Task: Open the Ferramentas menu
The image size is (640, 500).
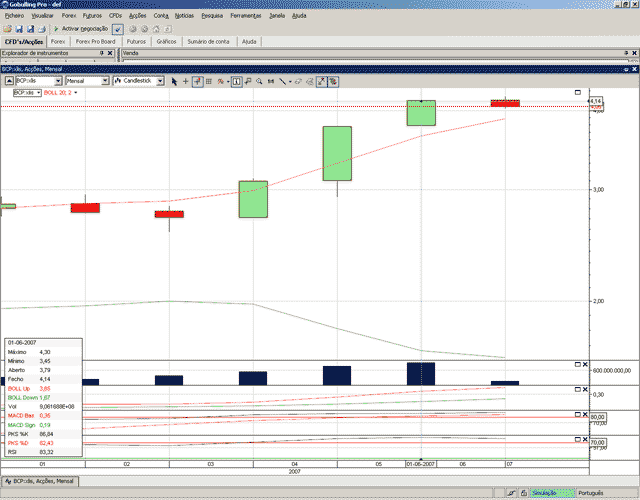Action: point(246,16)
